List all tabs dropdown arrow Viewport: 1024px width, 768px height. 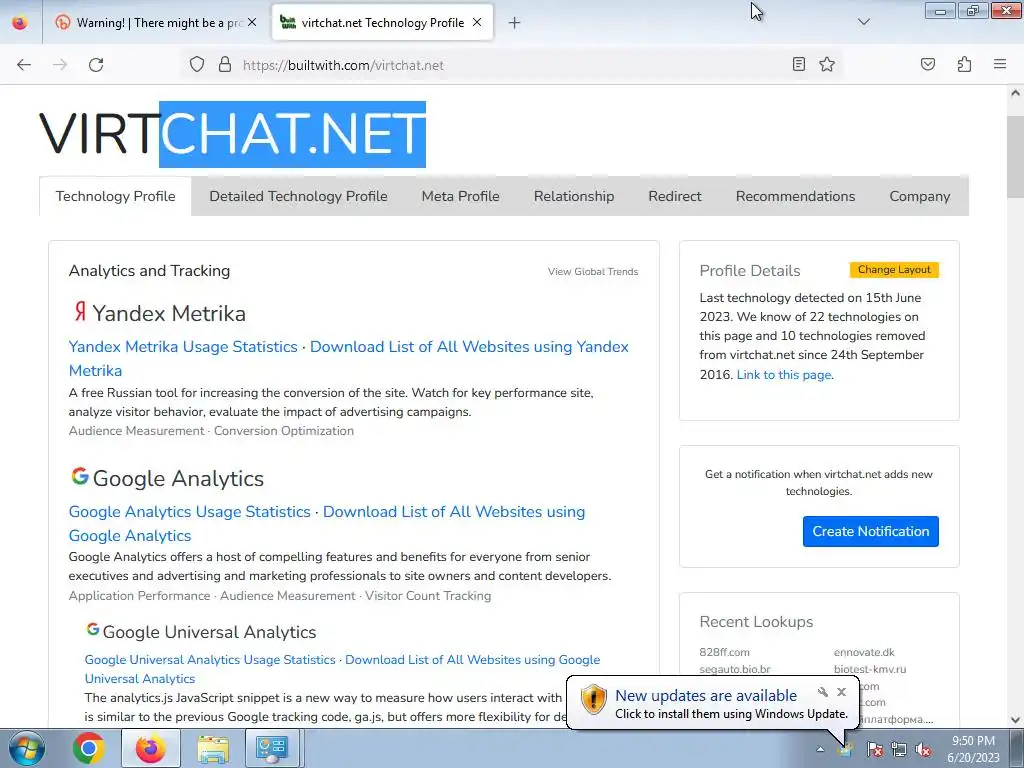click(x=864, y=22)
